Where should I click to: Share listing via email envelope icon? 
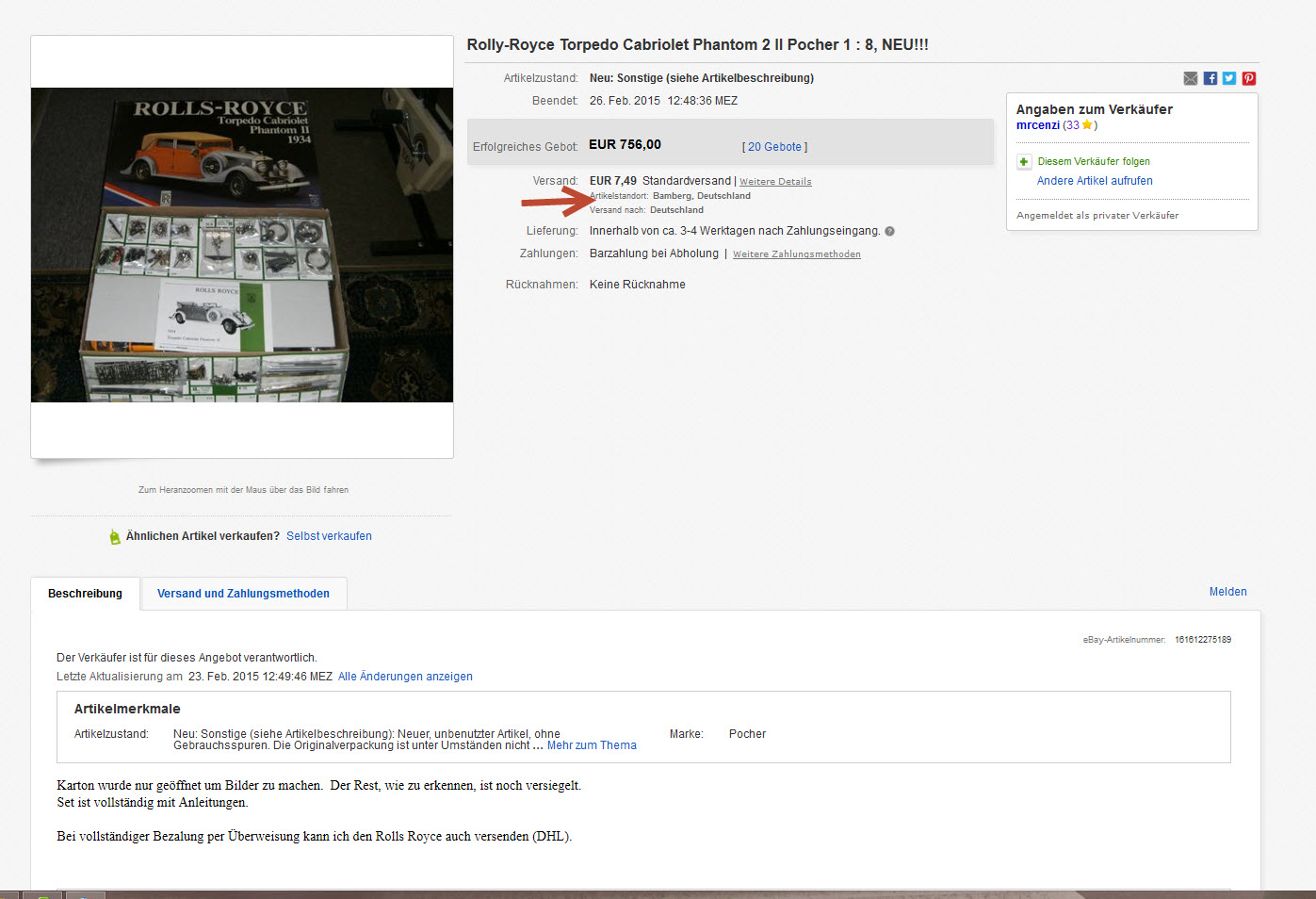(x=1191, y=78)
